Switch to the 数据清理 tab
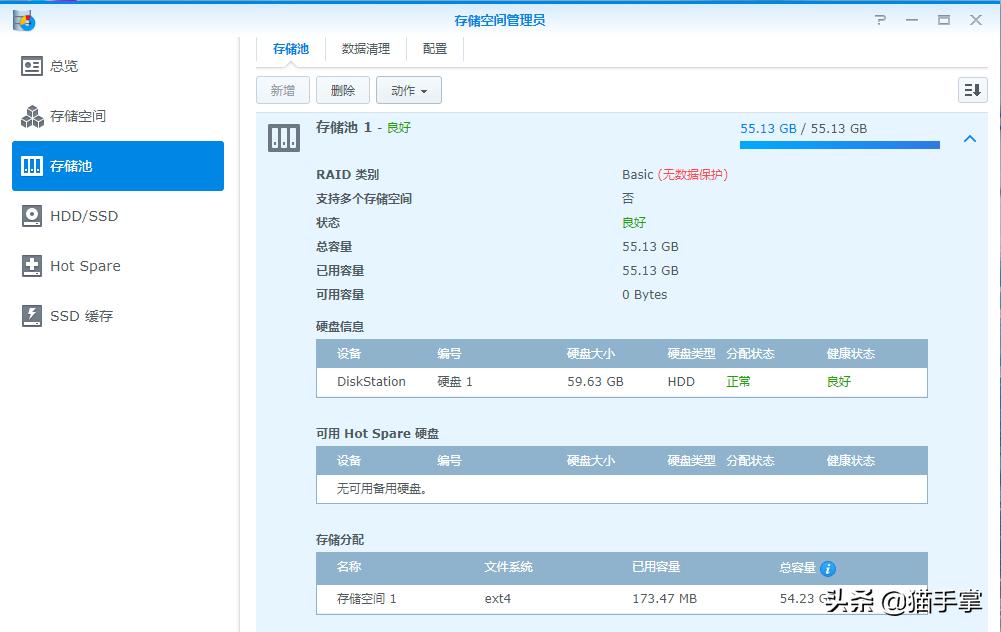The image size is (1001, 632). point(366,48)
